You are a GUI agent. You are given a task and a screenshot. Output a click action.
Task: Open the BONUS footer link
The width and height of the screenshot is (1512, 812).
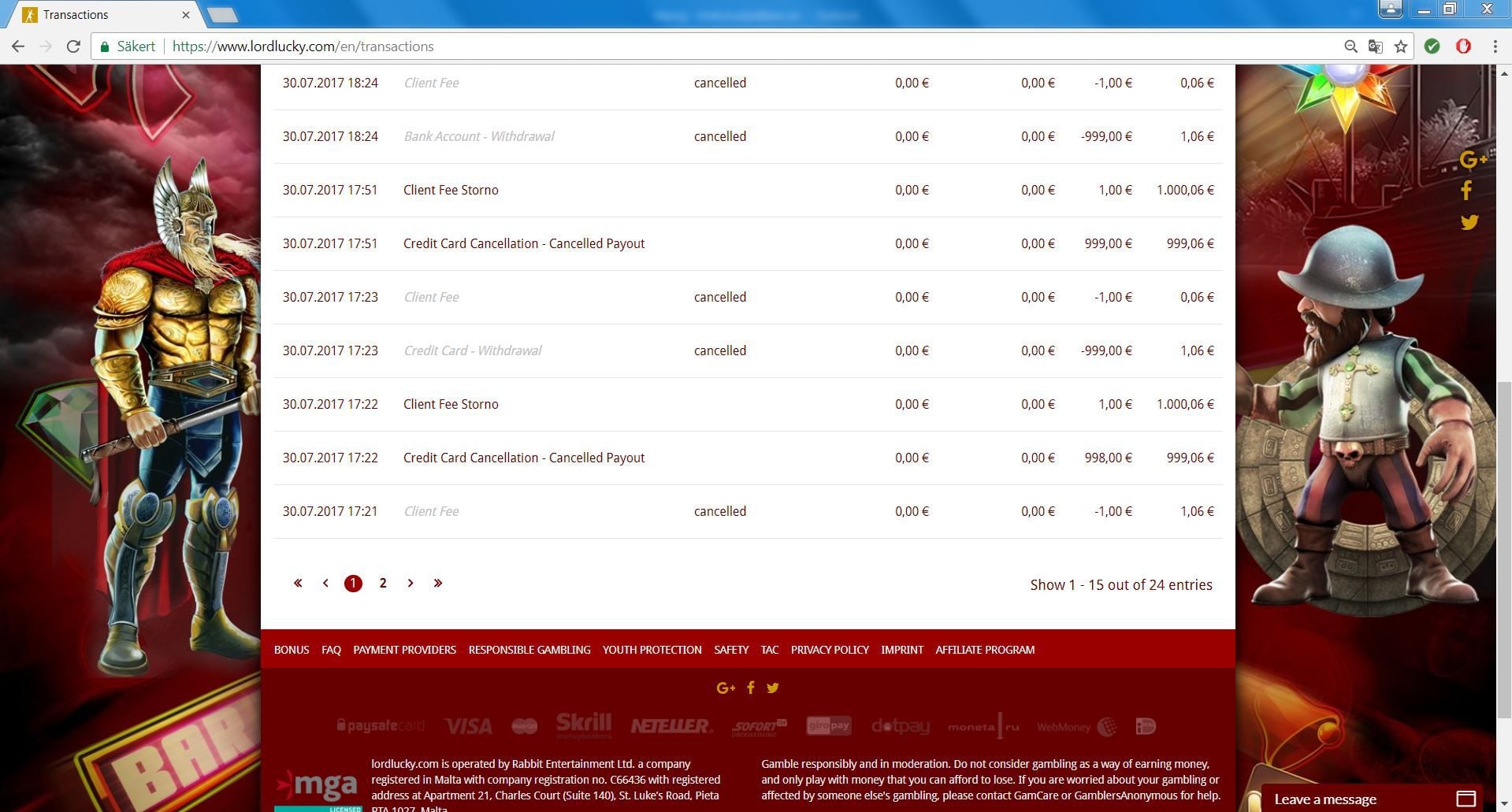point(292,650)
